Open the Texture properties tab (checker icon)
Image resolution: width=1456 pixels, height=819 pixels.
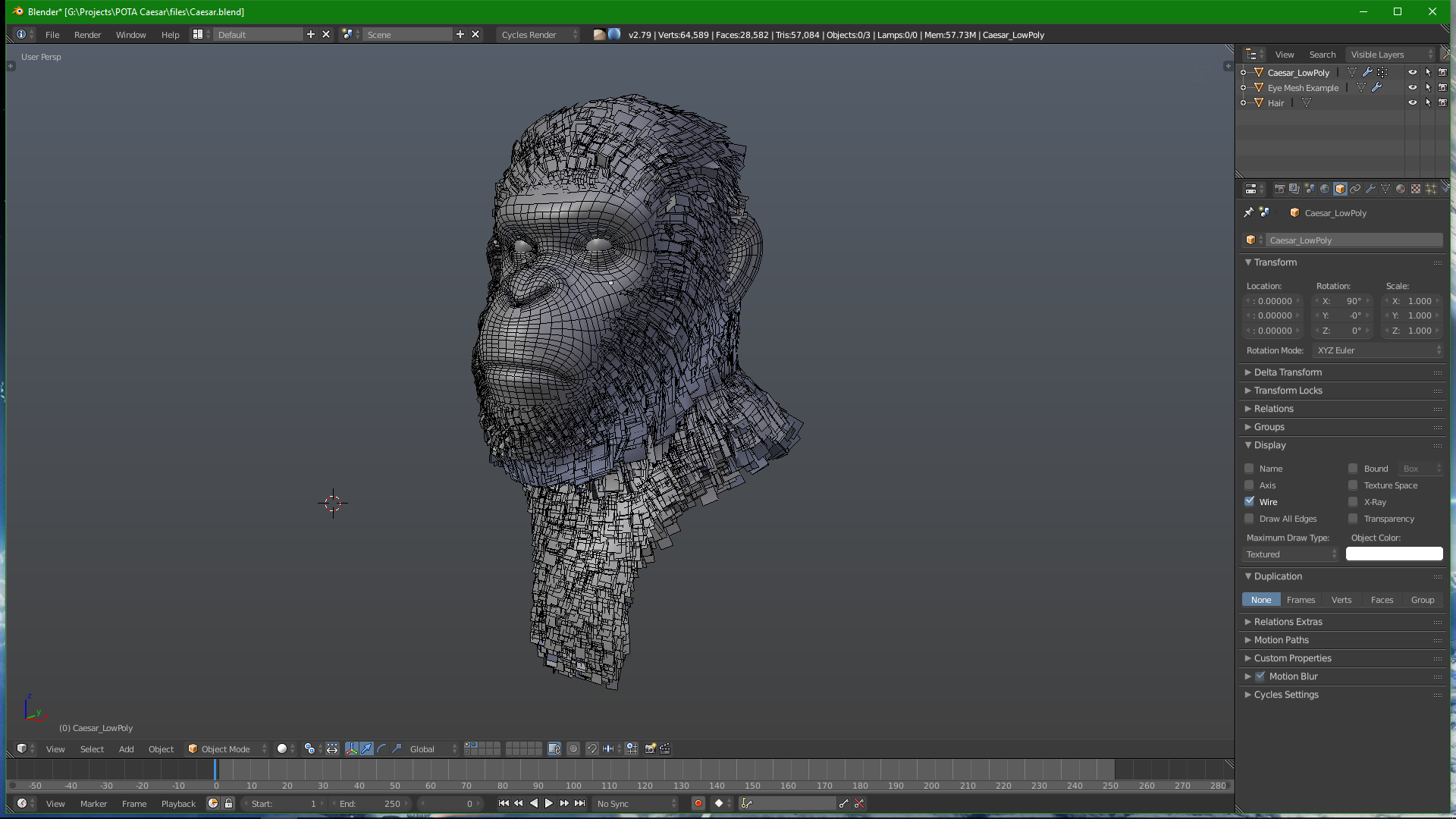click(1416, 189)
